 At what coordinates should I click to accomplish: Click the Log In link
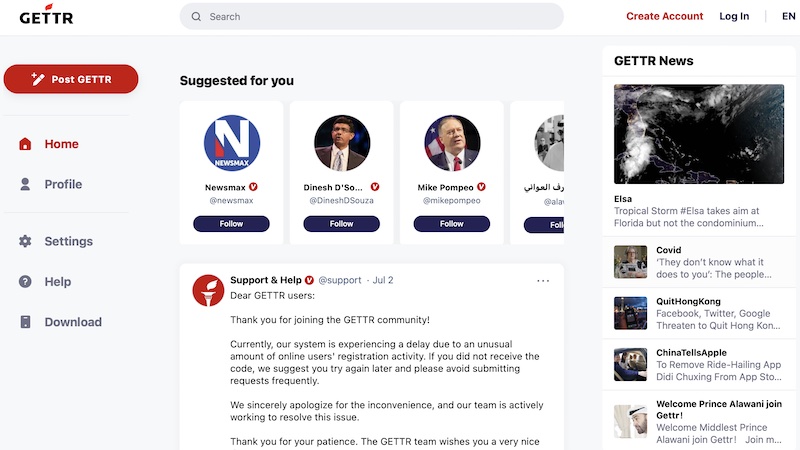coord(734,16)
